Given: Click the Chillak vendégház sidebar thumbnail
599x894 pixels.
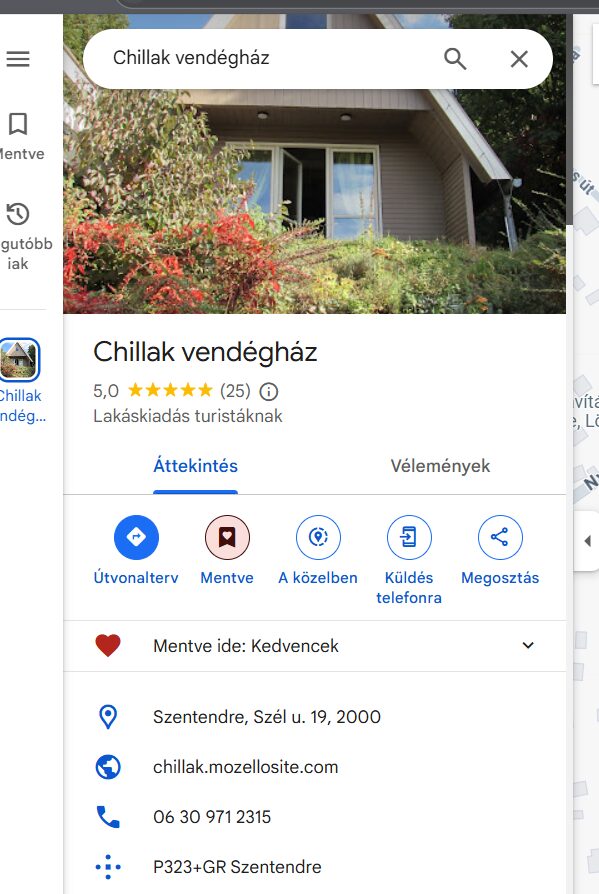Looking at the screenshot, I should point(19,360).
